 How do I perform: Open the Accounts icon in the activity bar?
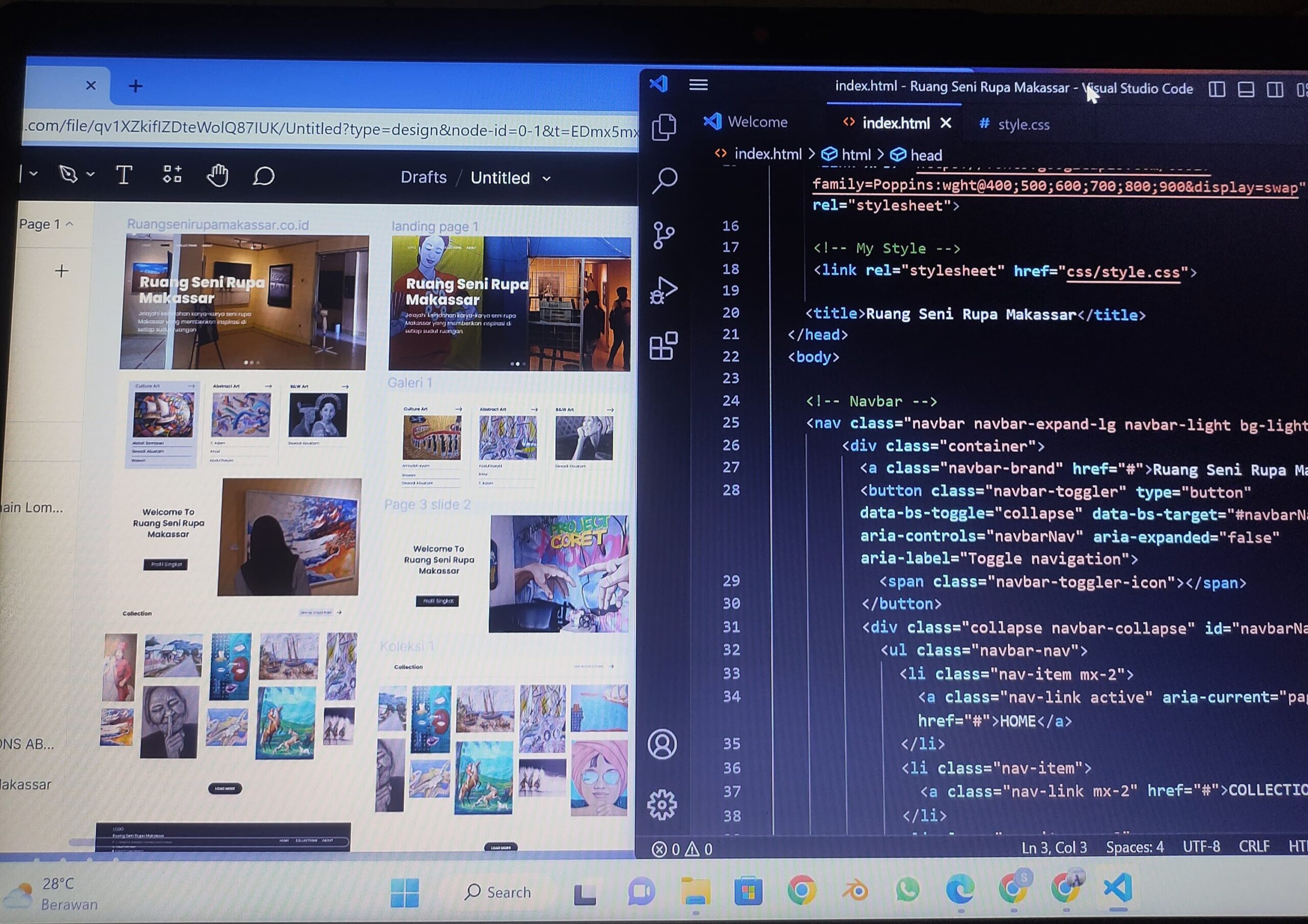click(662, 744)
